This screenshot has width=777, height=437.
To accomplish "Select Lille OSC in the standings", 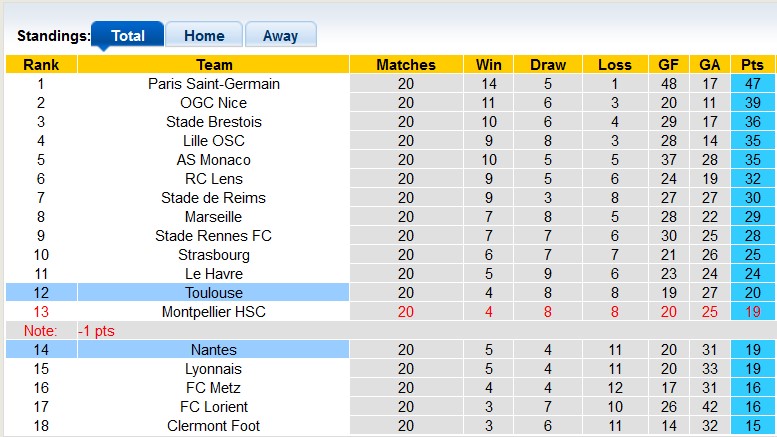I will pyautogui.click(x=214, y=141).
